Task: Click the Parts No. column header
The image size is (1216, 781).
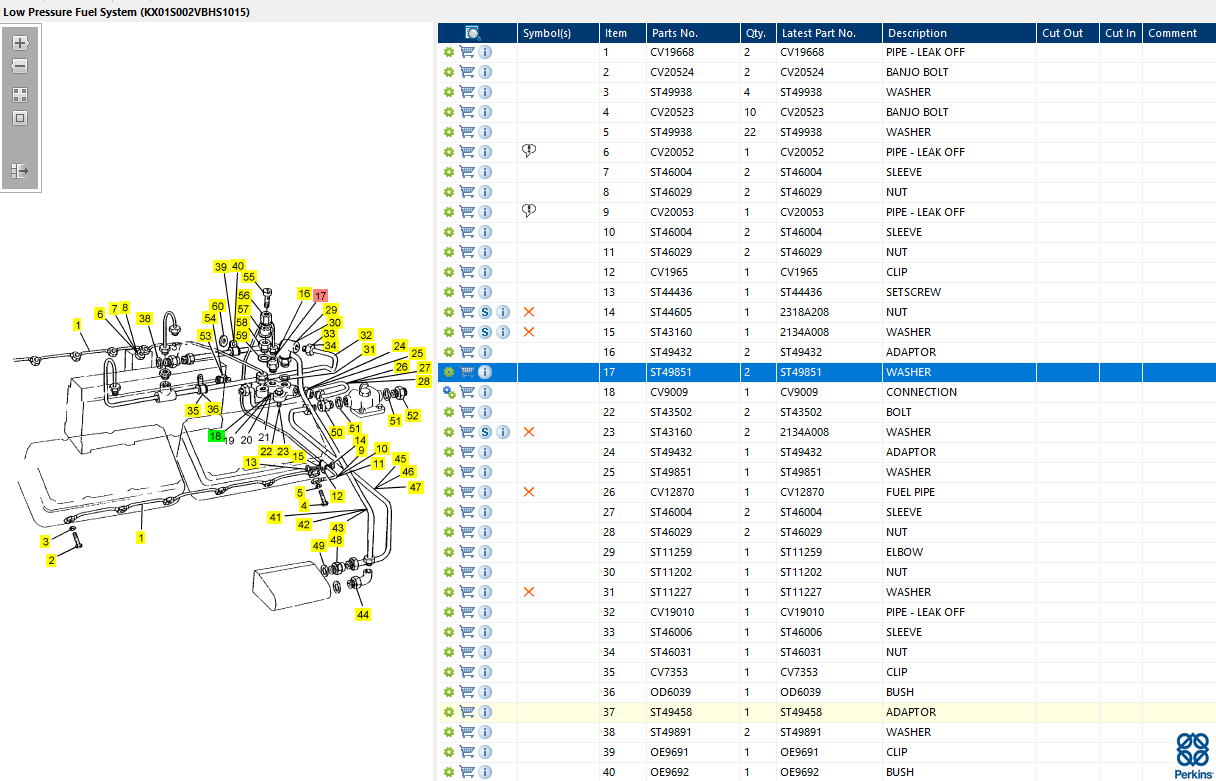Action: pos(674,33)
